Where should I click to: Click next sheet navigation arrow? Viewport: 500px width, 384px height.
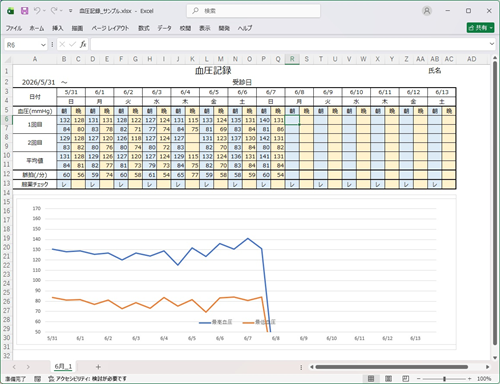coord(28,367)
